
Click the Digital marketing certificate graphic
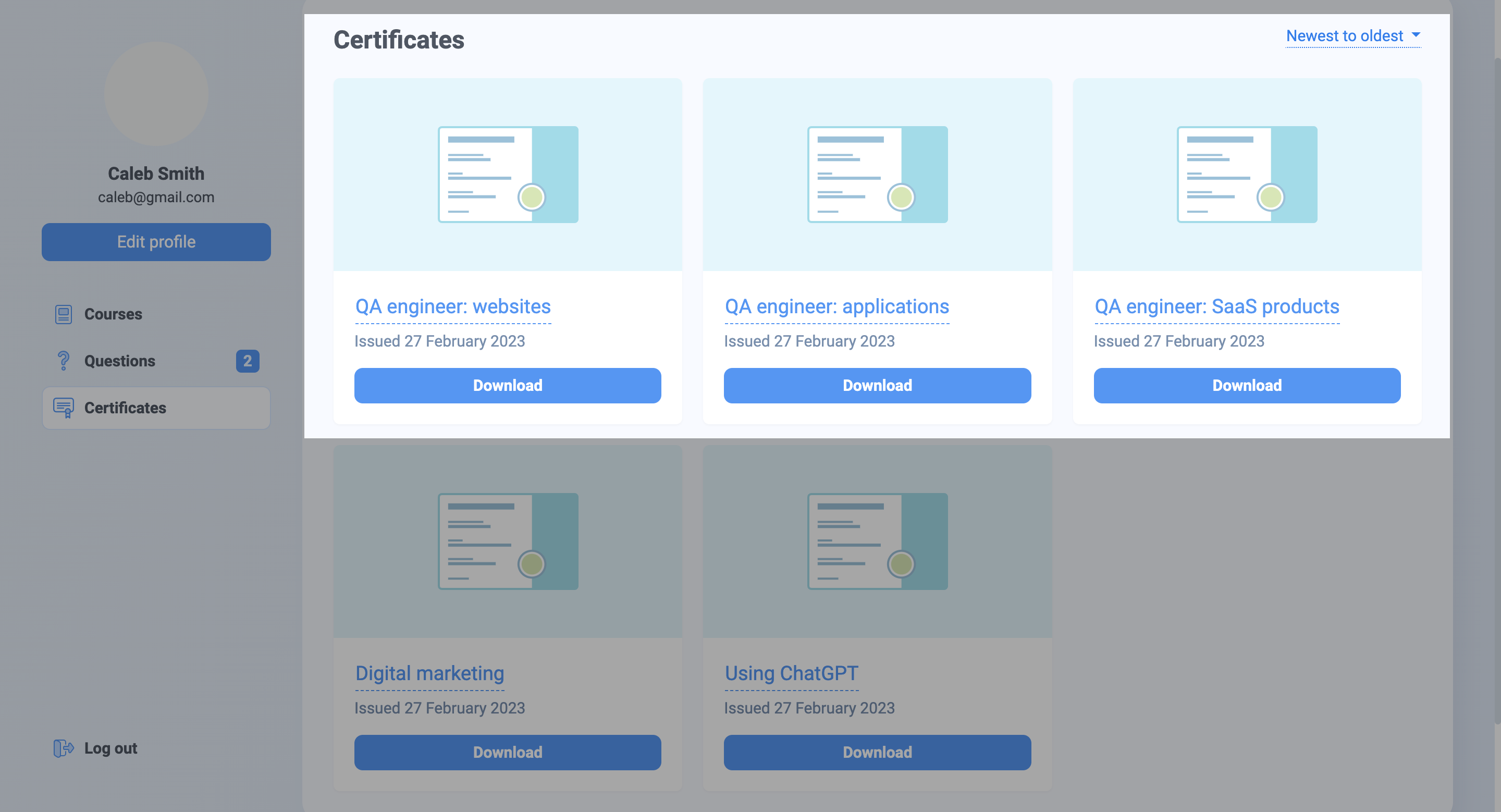507,541
